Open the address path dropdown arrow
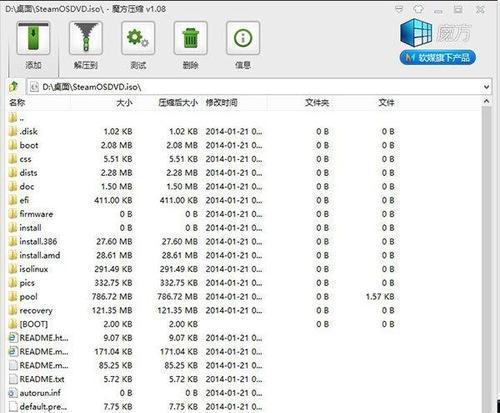The height and width of the screenshot is (413, 500). pyautogui.click(x=486, y=87)
